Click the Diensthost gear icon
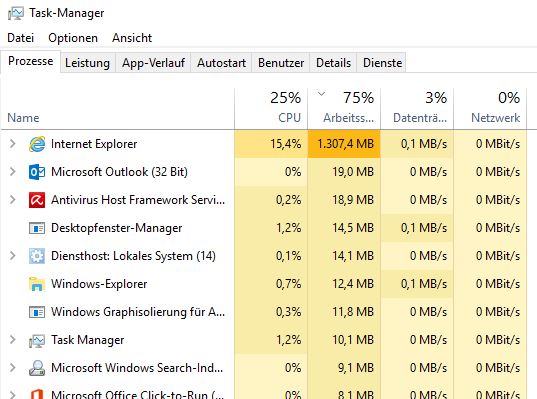The height and width of the screenshot is (399, 537). pos(37,256)
